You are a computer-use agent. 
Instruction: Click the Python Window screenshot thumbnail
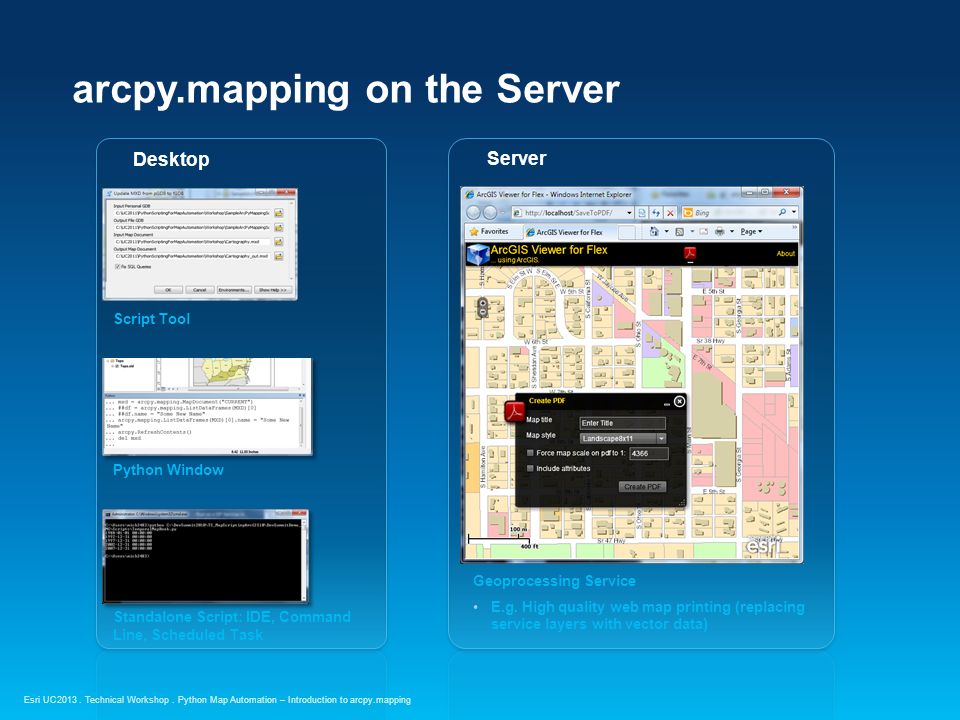tap(207, 407)
